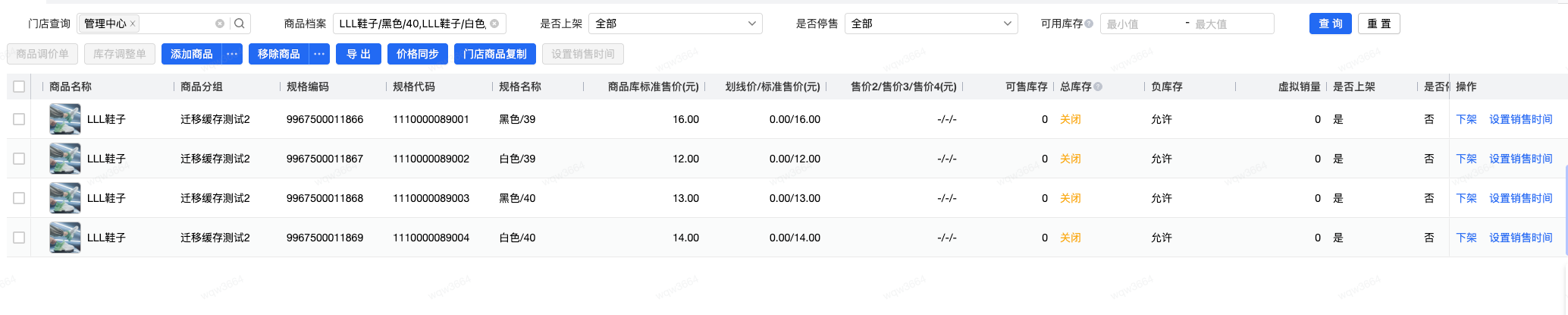Check the row for spec 黑色/39
Viewport: 1568px width, 315px height.
pyautogui.click(x=19, y=119)
